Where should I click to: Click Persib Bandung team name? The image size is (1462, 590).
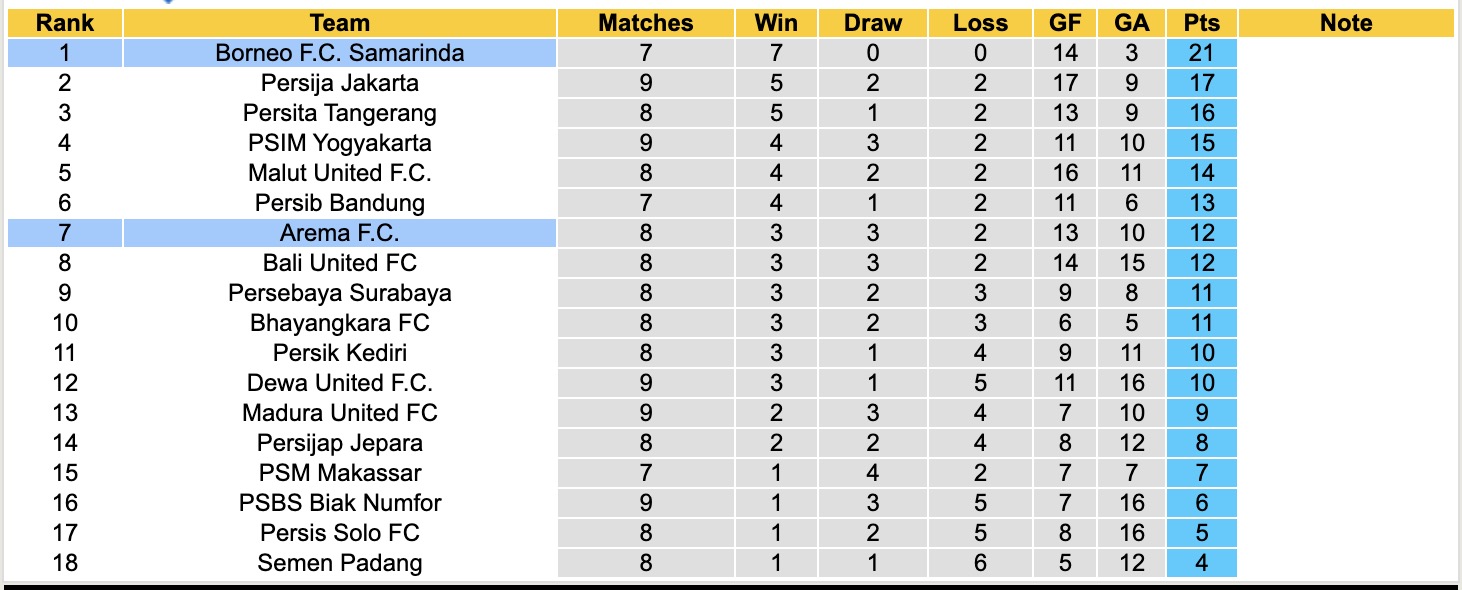click(x=340, y=203)
